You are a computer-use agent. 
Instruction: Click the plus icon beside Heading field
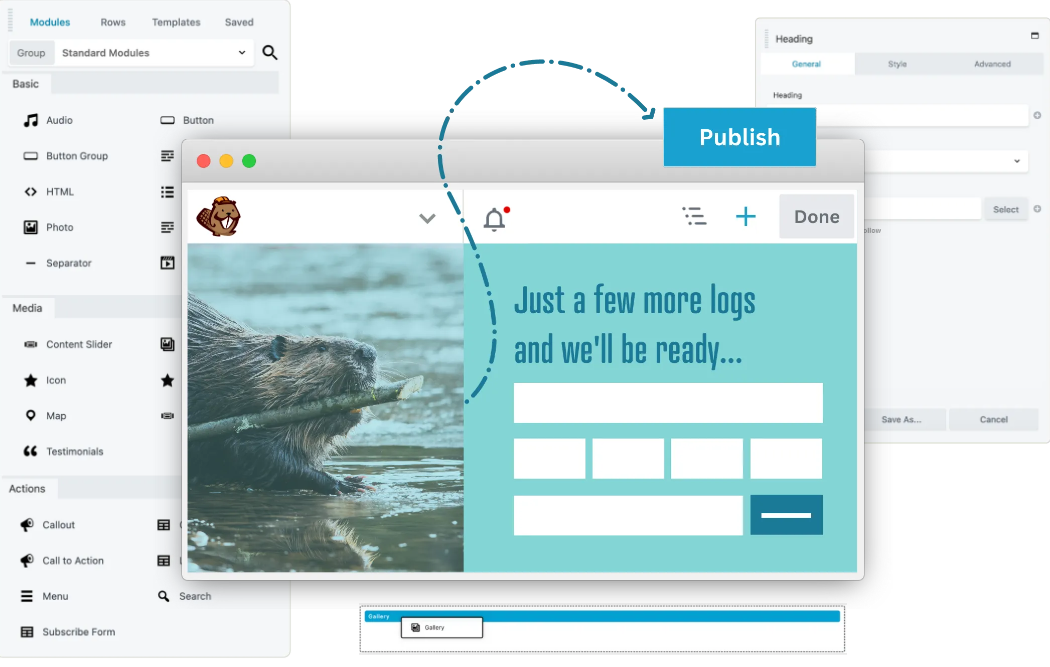[x=1037, y=116]
